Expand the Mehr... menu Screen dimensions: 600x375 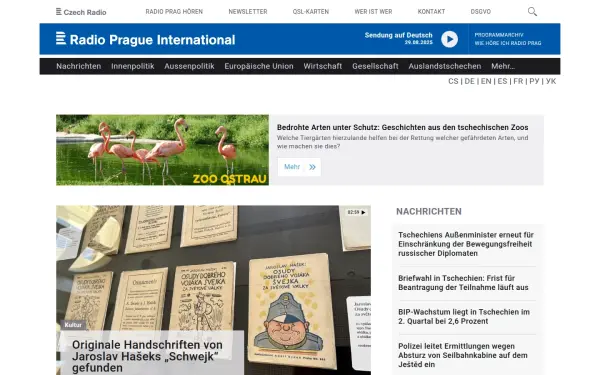pyautogui.click(x=503, y=66)
